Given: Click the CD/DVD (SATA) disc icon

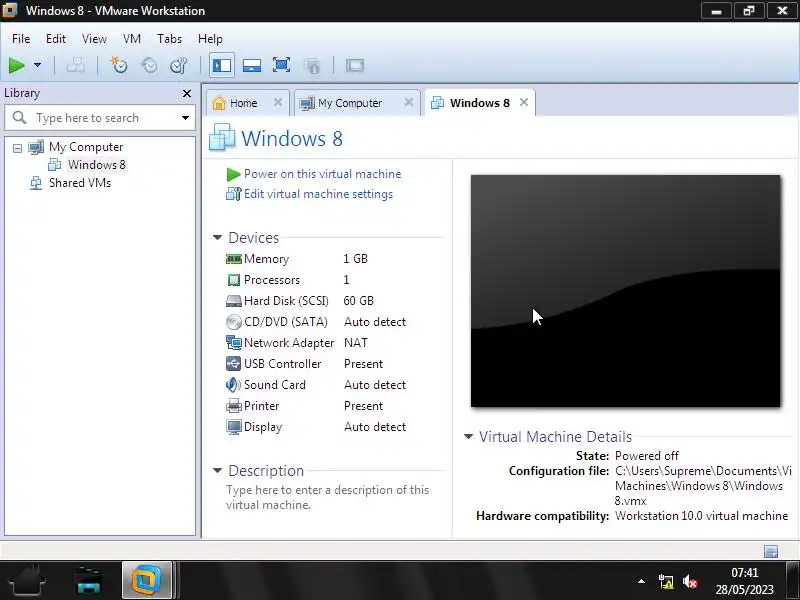Looking at the screenshot, I should [234, 322].
